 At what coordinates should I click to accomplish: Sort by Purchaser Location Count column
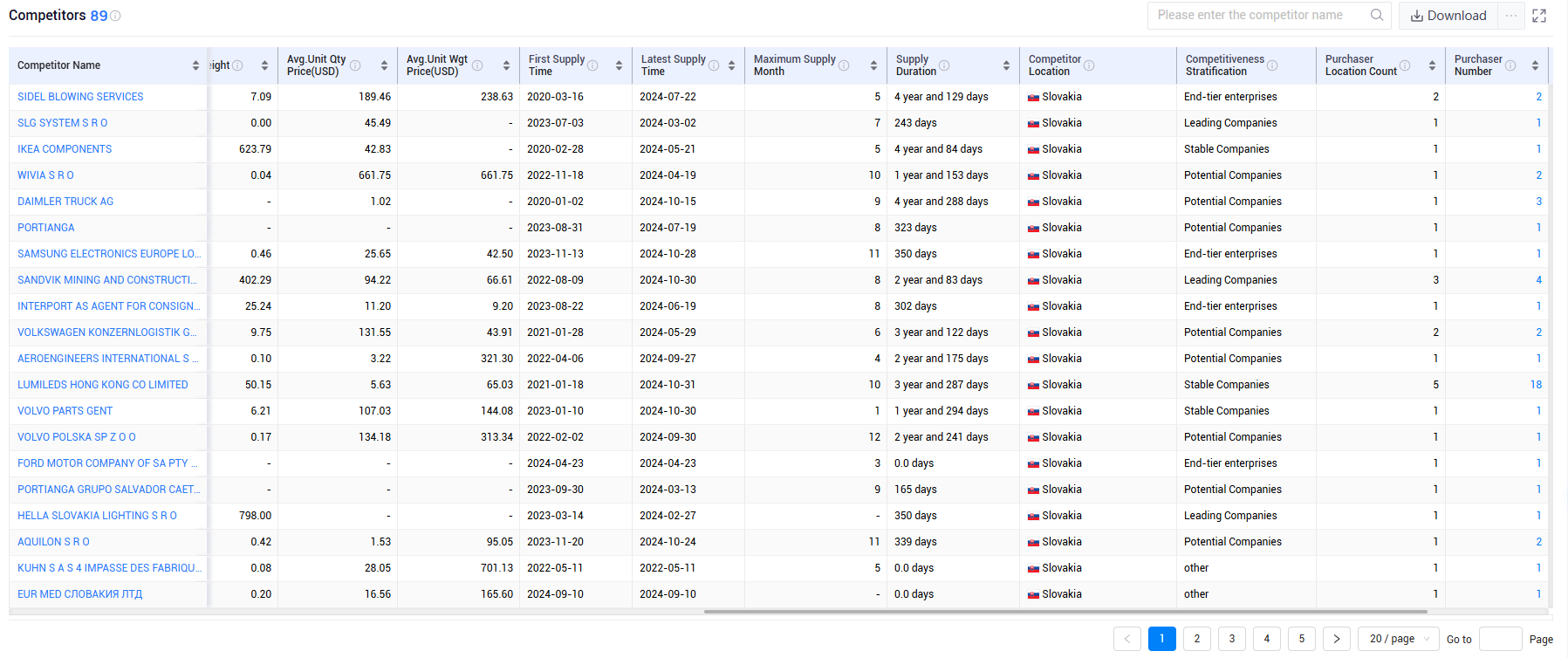pos(1432,65)
